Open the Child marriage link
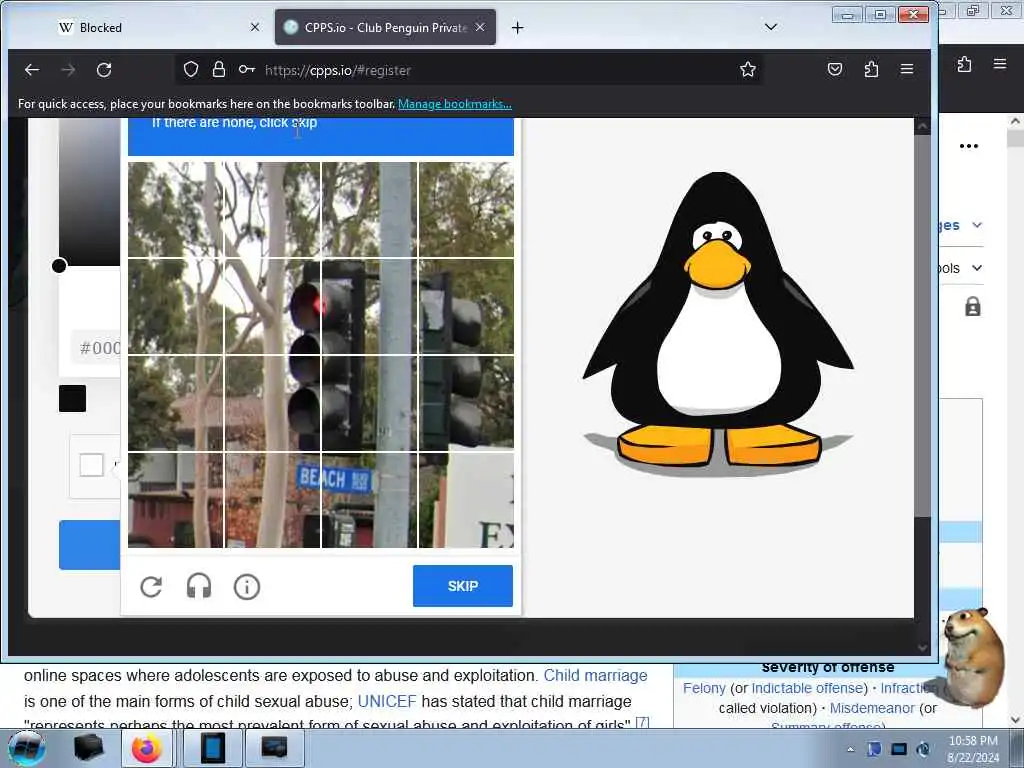 [x=596, y=675]
